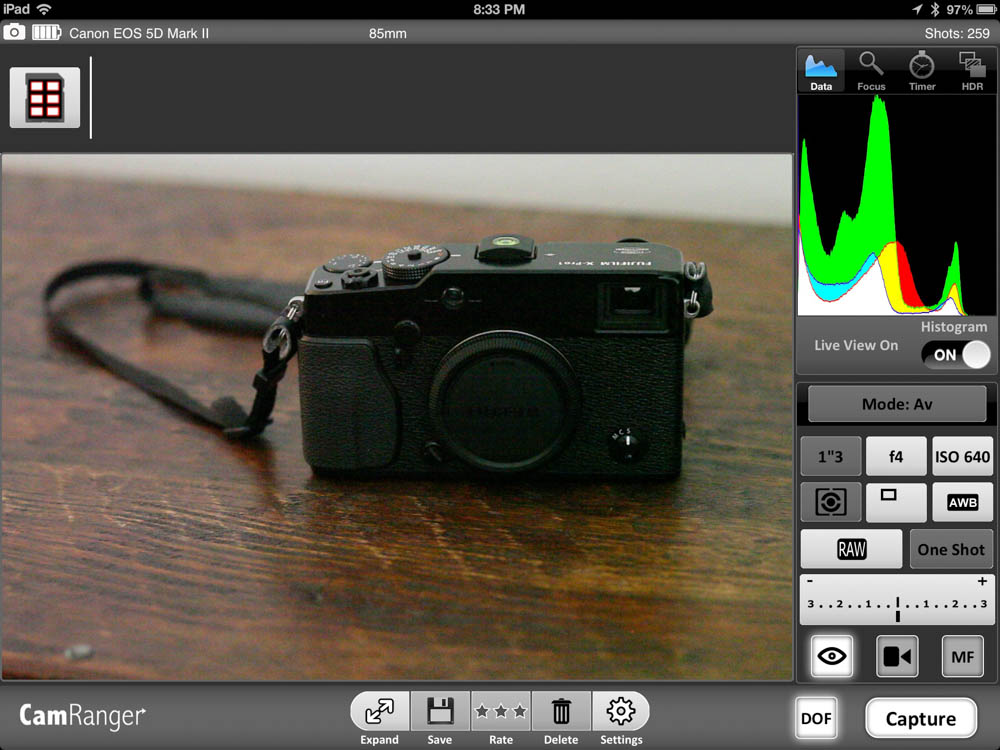Toggle live view eye button
Image resolution: width=1000 pixels, height=750 pixels.
[x=832, y=656]
